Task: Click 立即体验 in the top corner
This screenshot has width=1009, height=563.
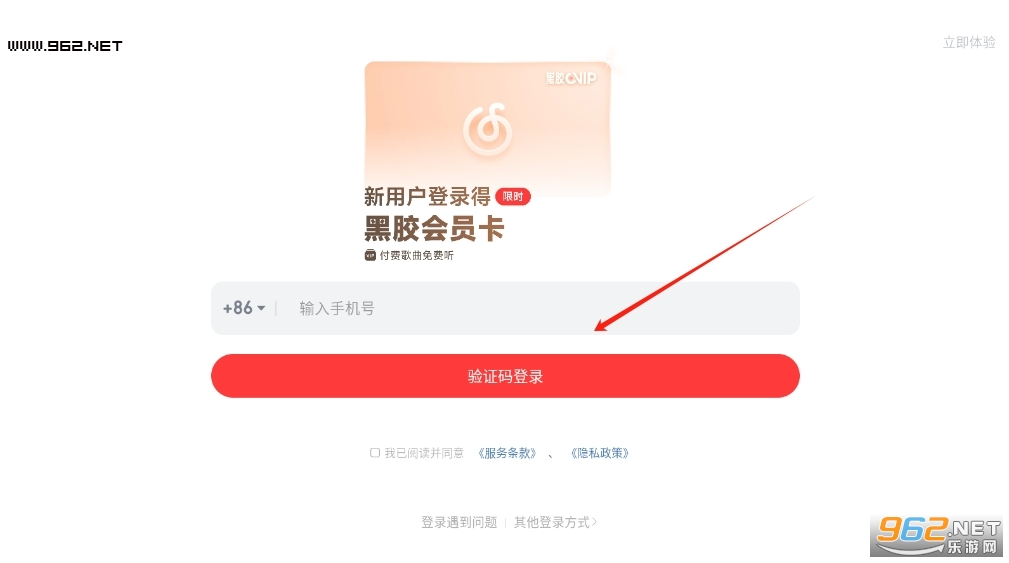Action: pyautogui.click(x=969, y=42)
